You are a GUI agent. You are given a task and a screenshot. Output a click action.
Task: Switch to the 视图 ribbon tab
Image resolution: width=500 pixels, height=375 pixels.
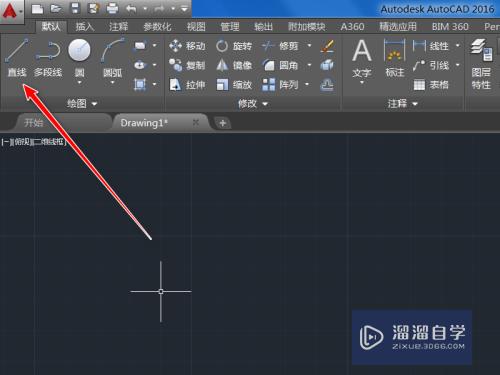tap(196, 27)
